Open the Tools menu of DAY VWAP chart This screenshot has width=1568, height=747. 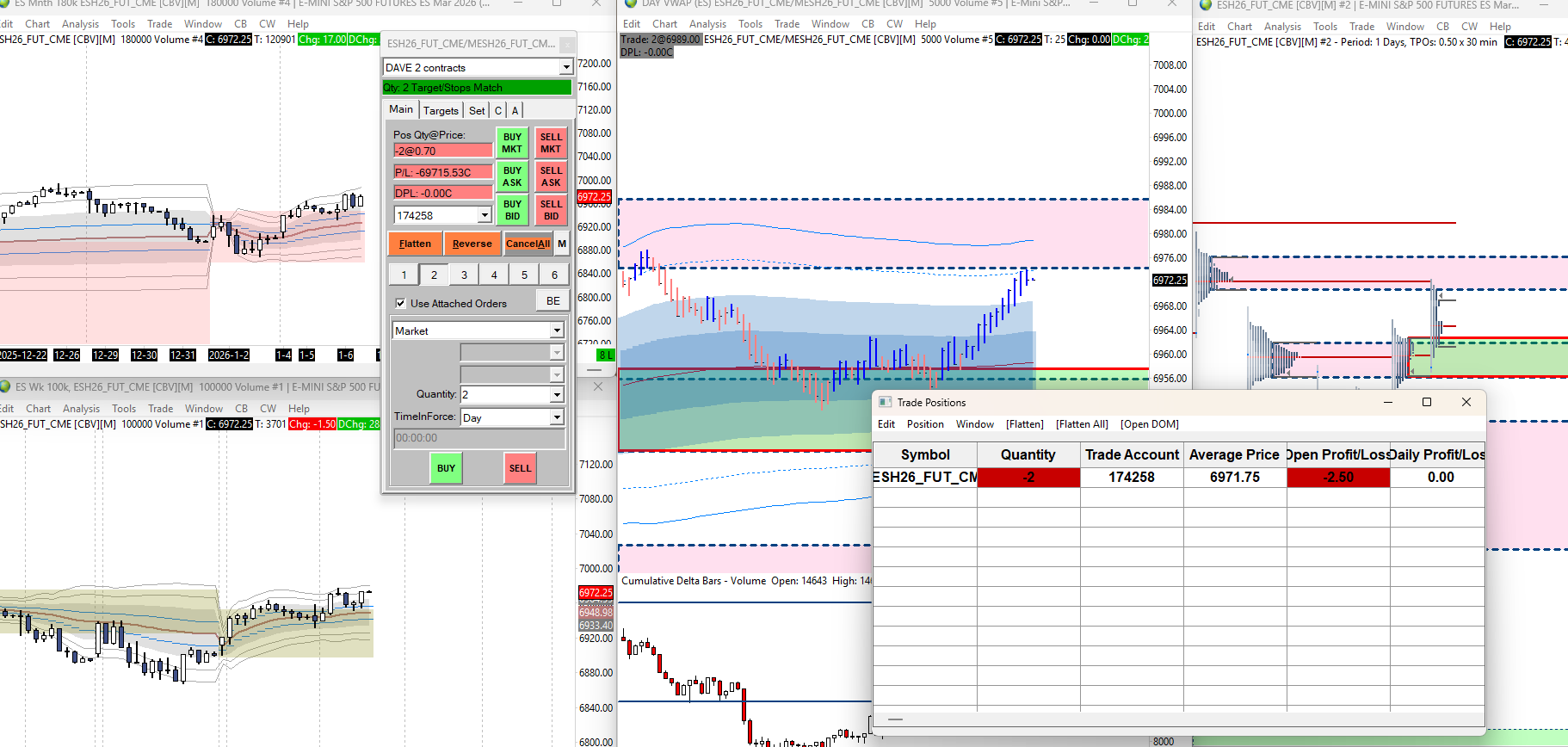pos(750,24)
